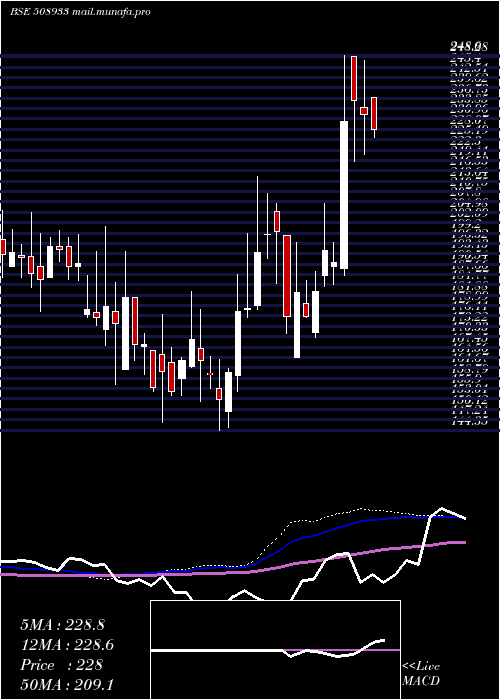Click the MACD inset chart box

(275, 650)
